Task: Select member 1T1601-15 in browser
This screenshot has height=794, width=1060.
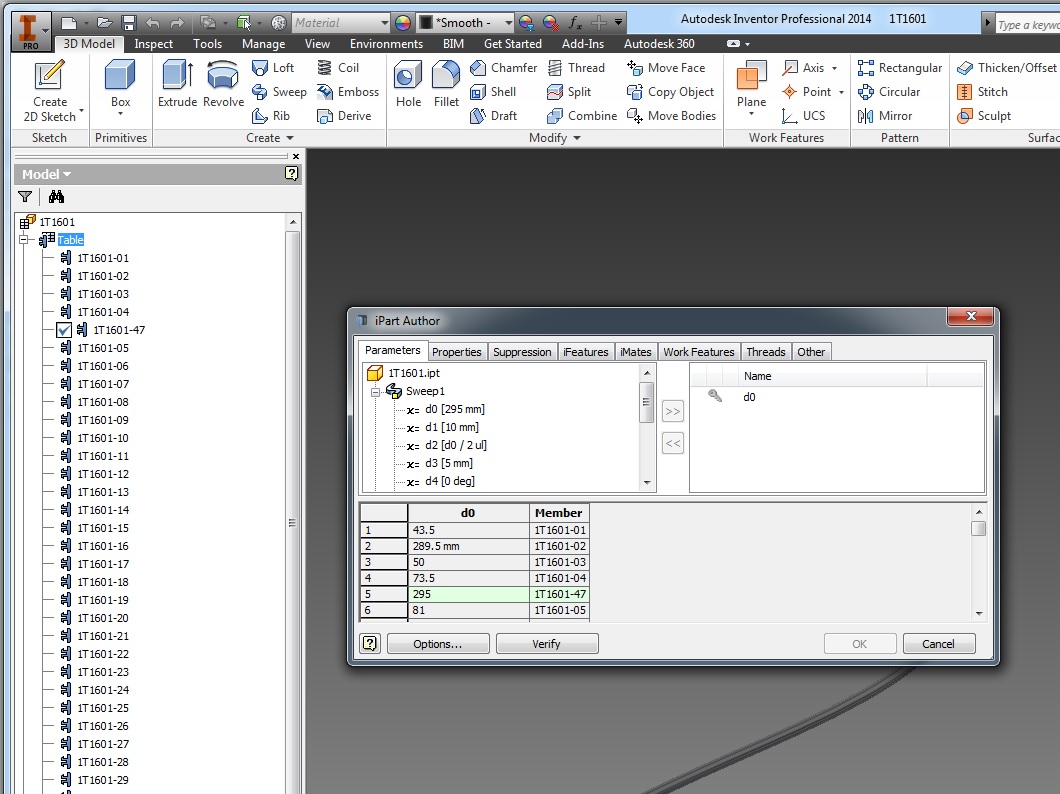Action: tap(103, 528)
